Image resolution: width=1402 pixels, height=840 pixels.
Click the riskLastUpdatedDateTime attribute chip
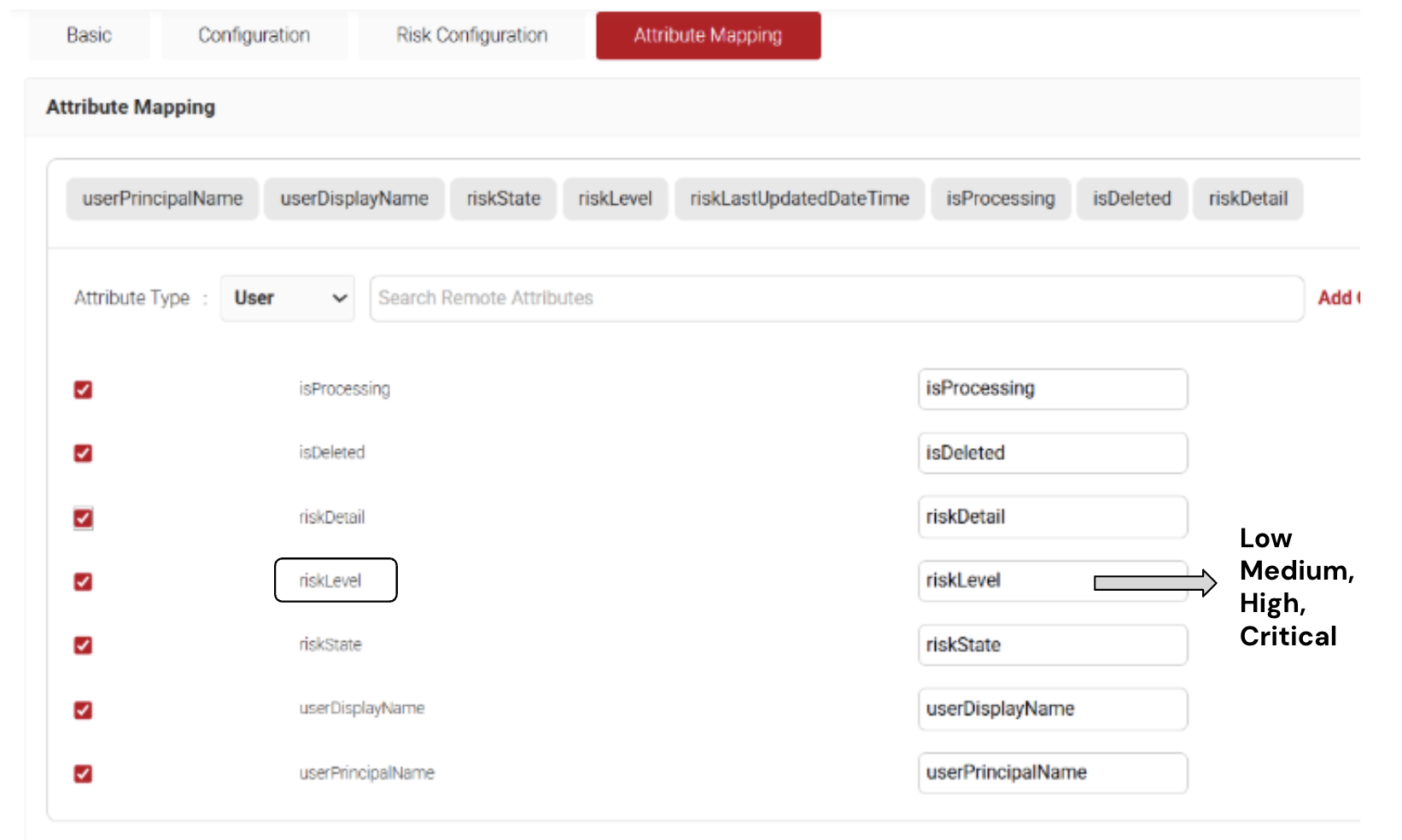(x=799, y=199)
